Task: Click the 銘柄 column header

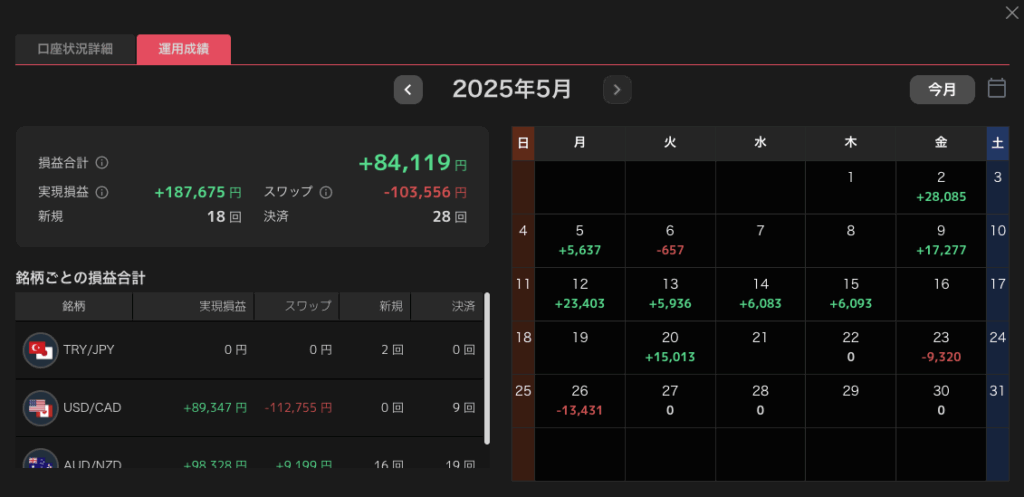Action: coord(74,306)
